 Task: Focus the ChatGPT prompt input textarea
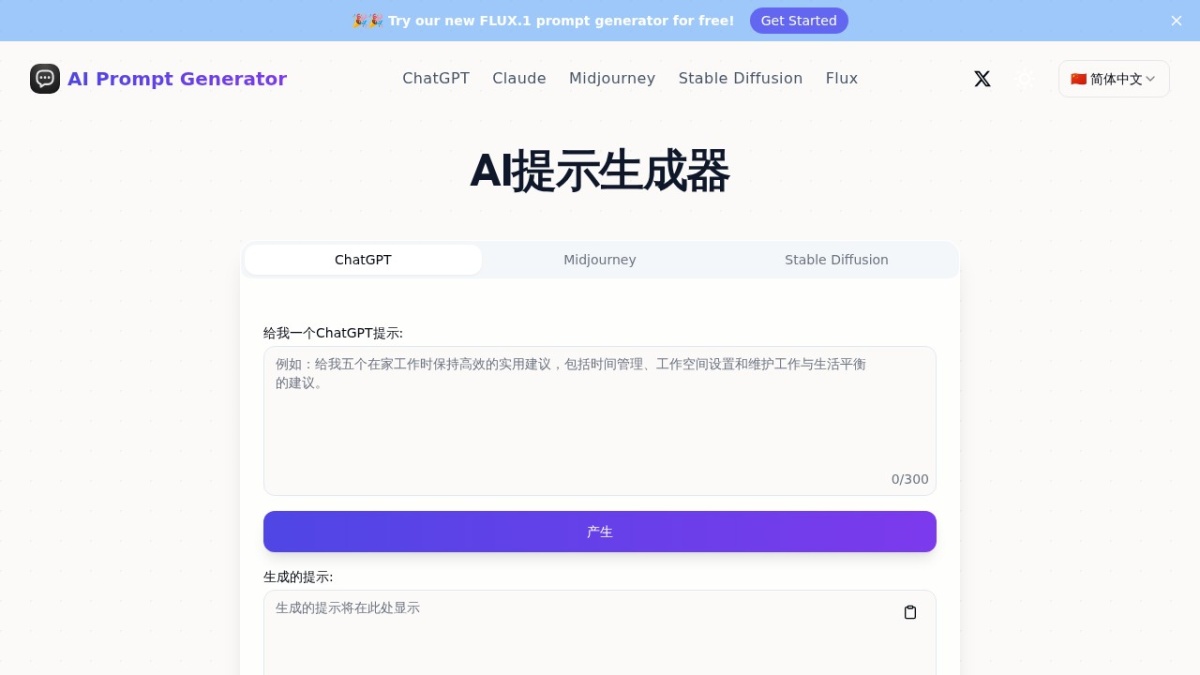pos(600,421)
